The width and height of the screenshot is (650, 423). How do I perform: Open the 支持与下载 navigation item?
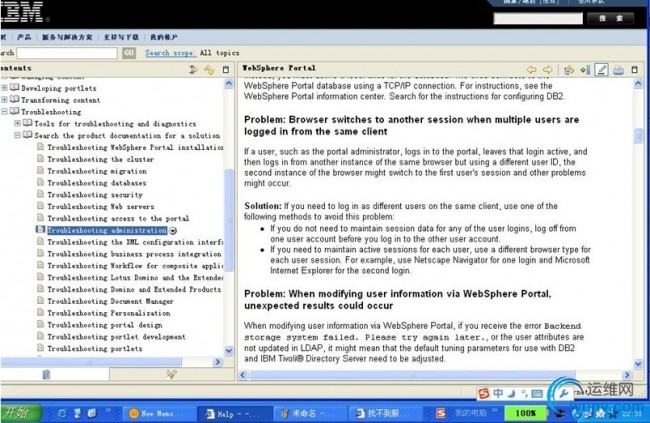pos(121,37)
